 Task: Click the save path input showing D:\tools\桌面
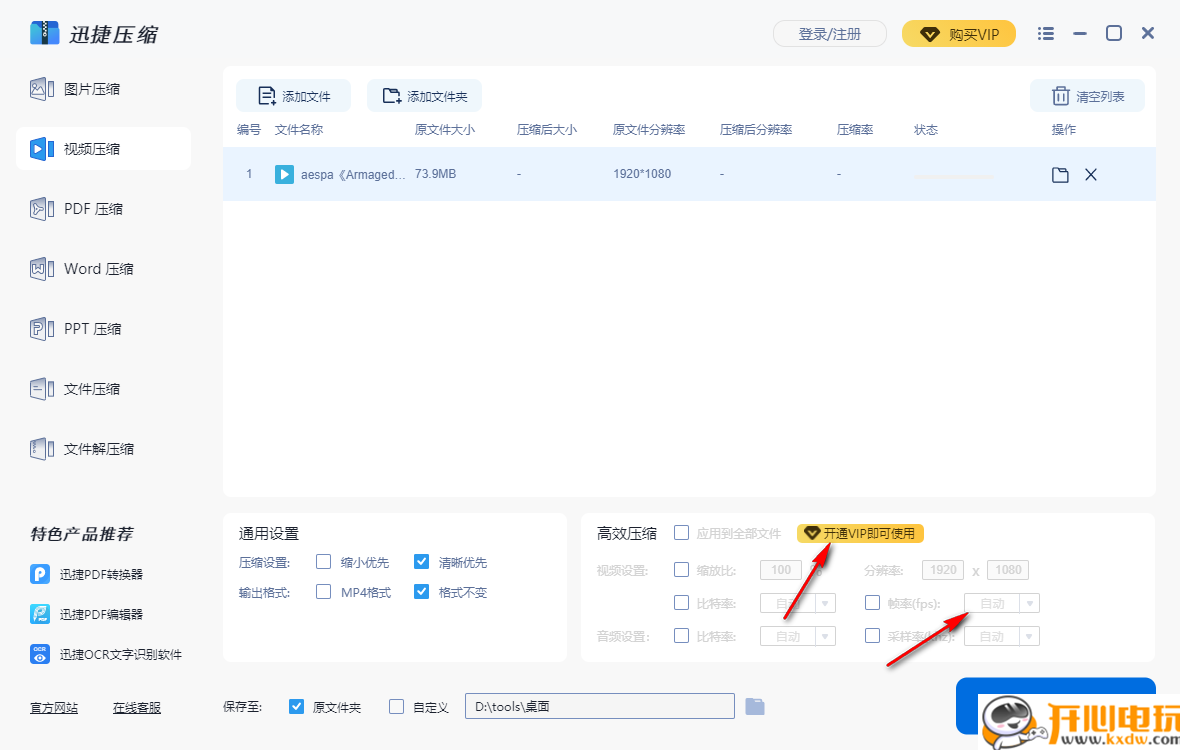coord(598,706)
